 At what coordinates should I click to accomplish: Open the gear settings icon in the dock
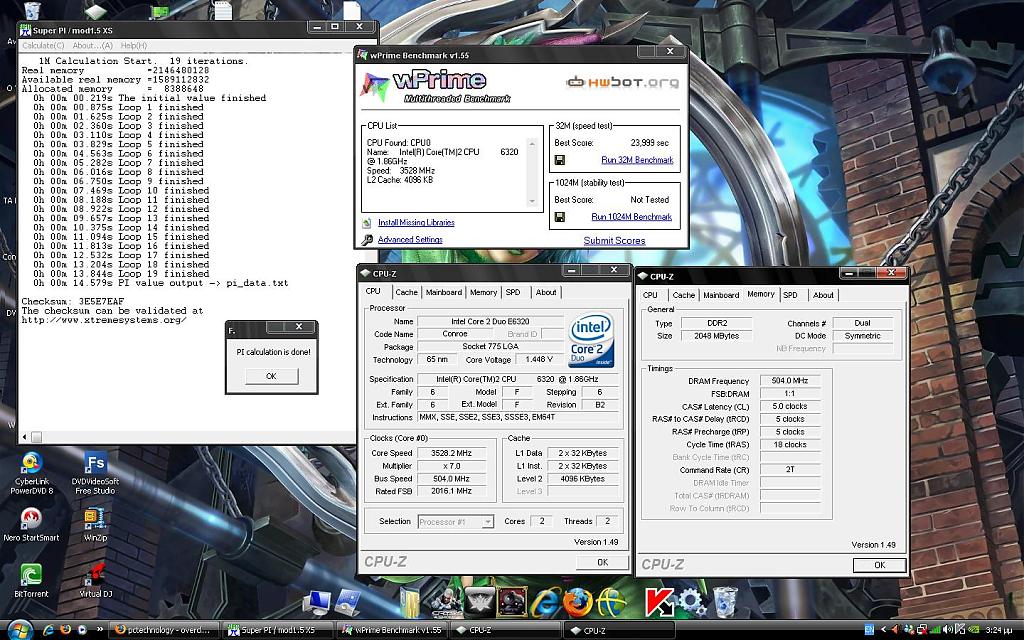(692, 601)
